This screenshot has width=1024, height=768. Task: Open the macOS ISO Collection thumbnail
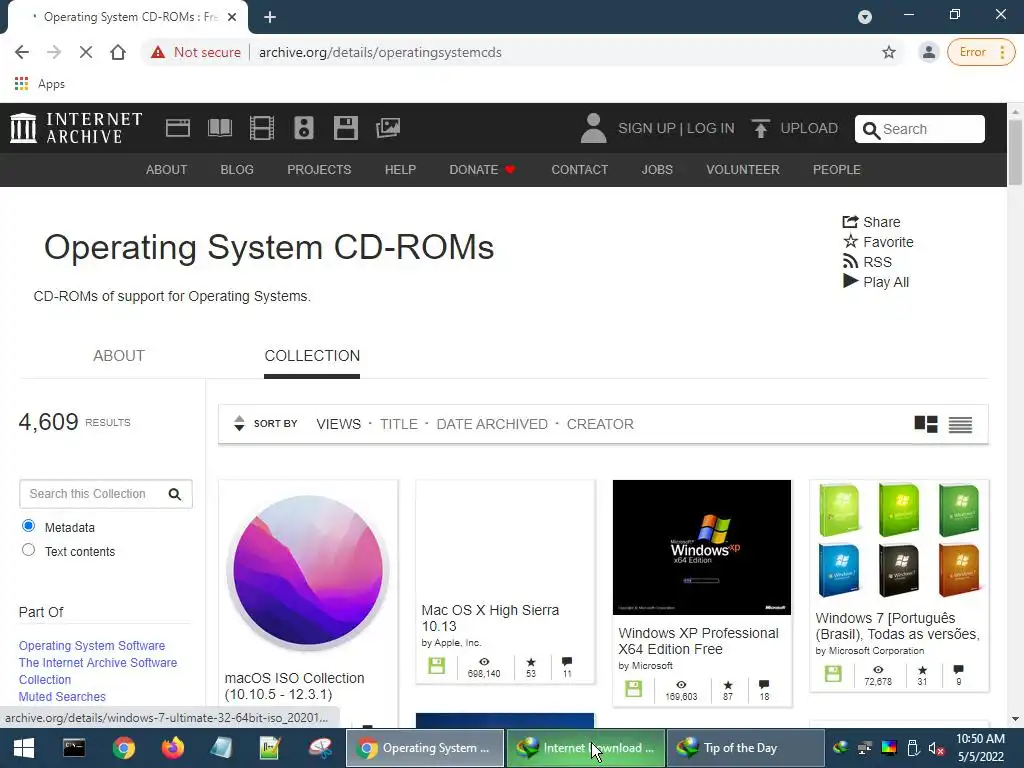[308, 570]
